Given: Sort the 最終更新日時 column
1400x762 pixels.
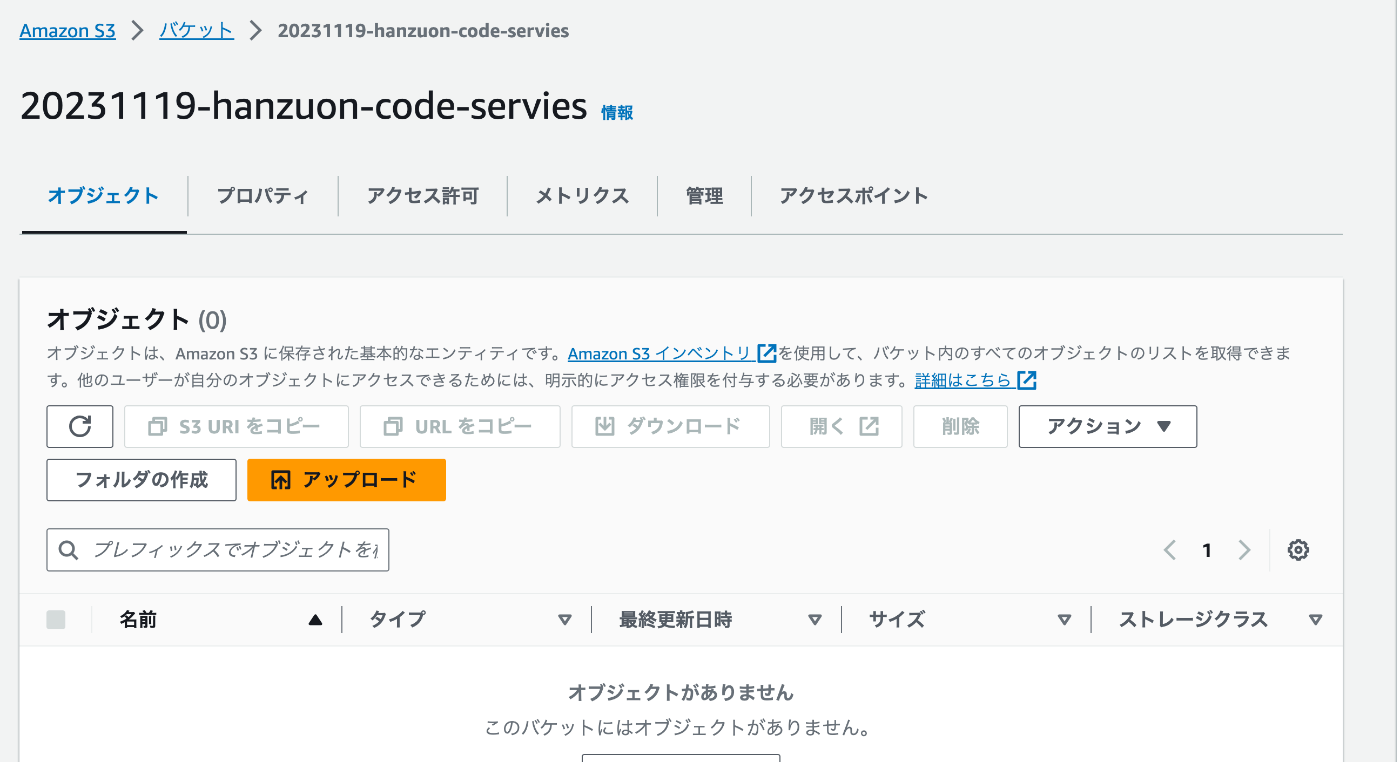Looking at the screenshot, I should tap(815, 620).
